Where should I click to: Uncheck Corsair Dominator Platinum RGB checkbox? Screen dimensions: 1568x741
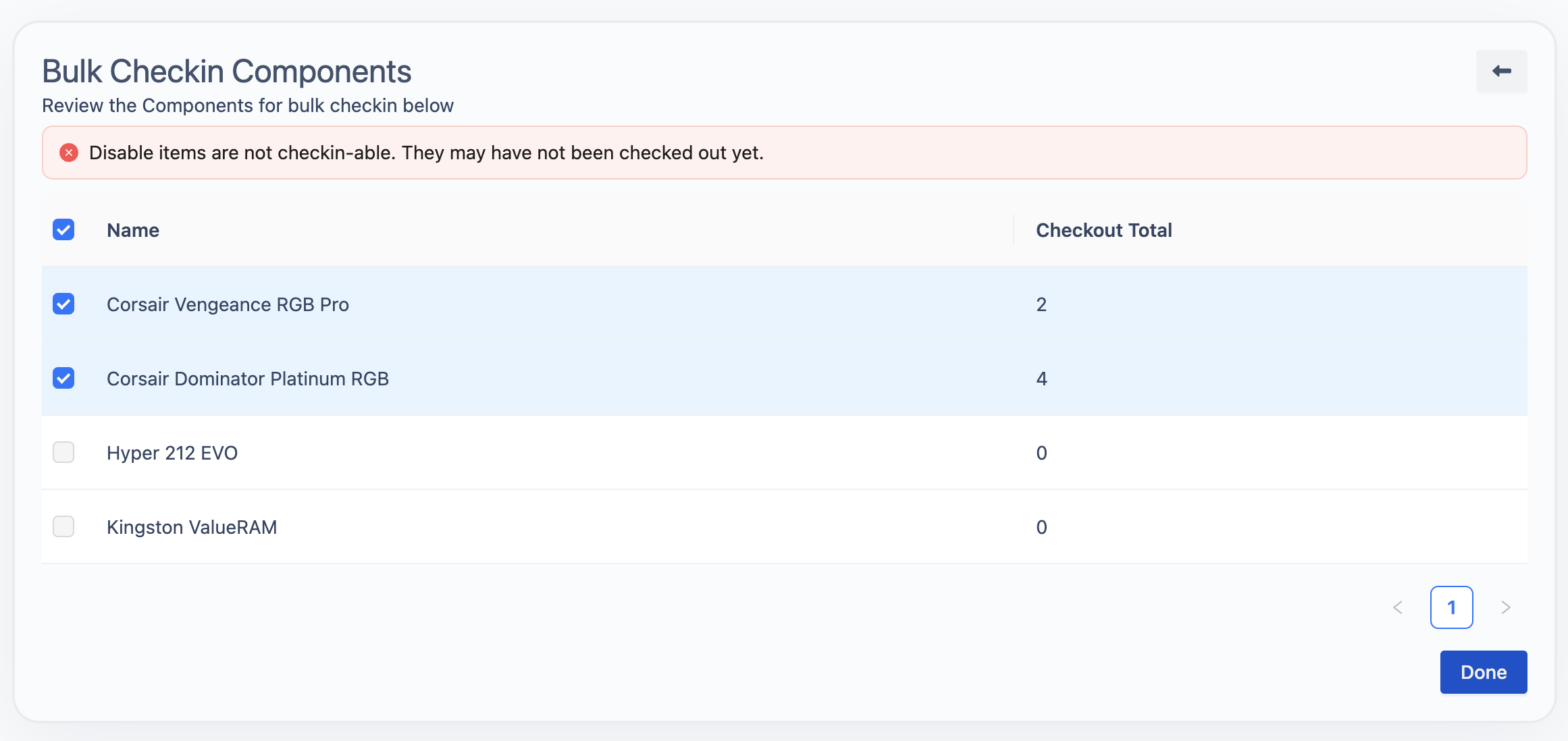63,378
